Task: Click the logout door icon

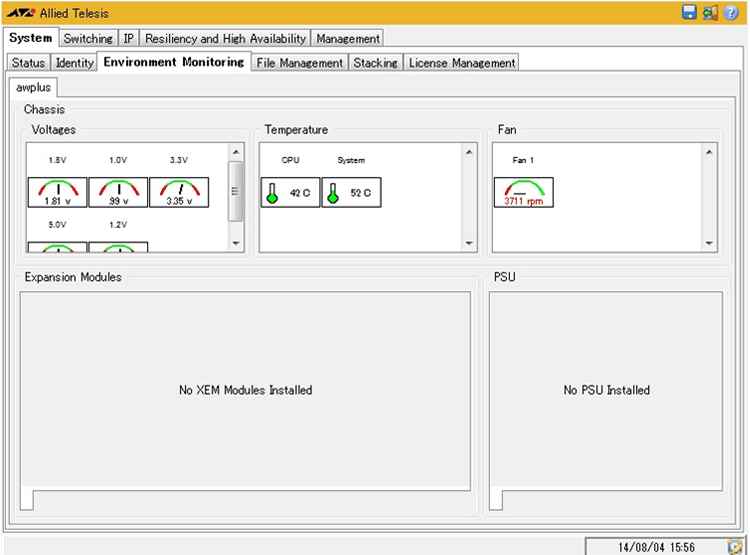Action: 710,13
